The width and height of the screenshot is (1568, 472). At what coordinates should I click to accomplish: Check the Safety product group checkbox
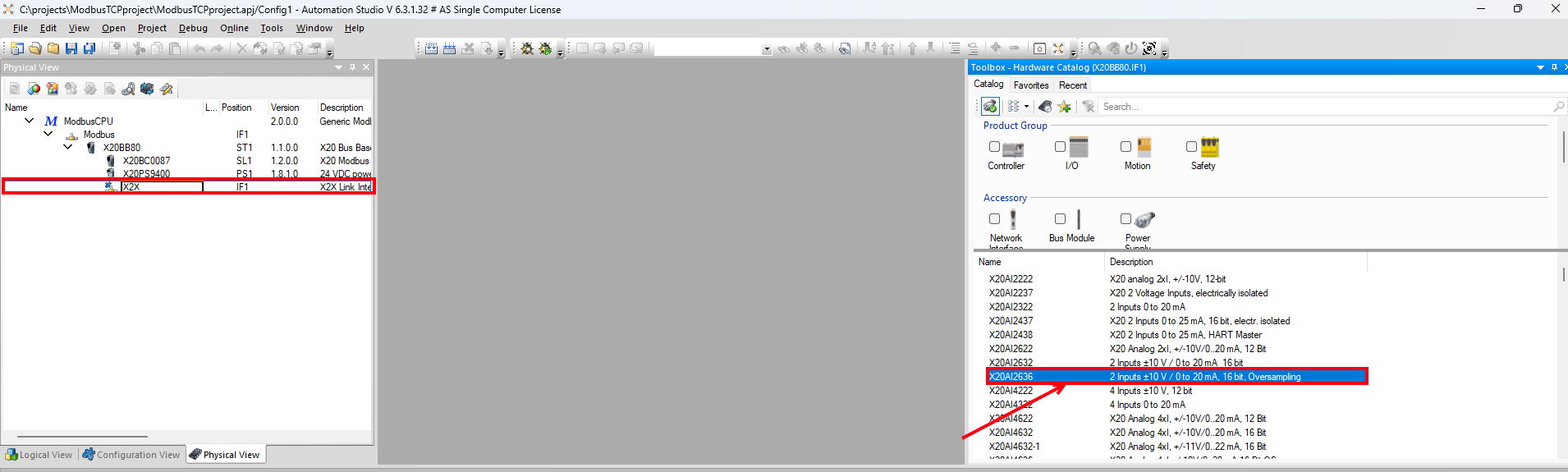pos(1191,147)
